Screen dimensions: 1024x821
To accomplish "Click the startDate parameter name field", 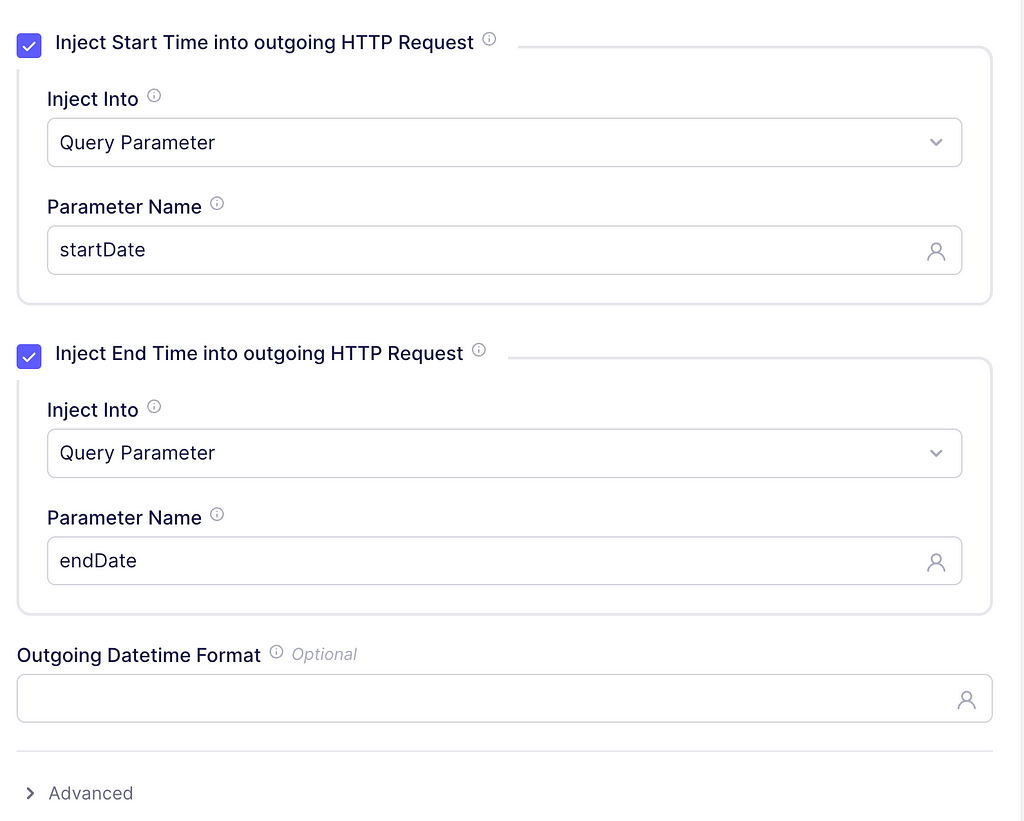I will (x=504, y=250).
